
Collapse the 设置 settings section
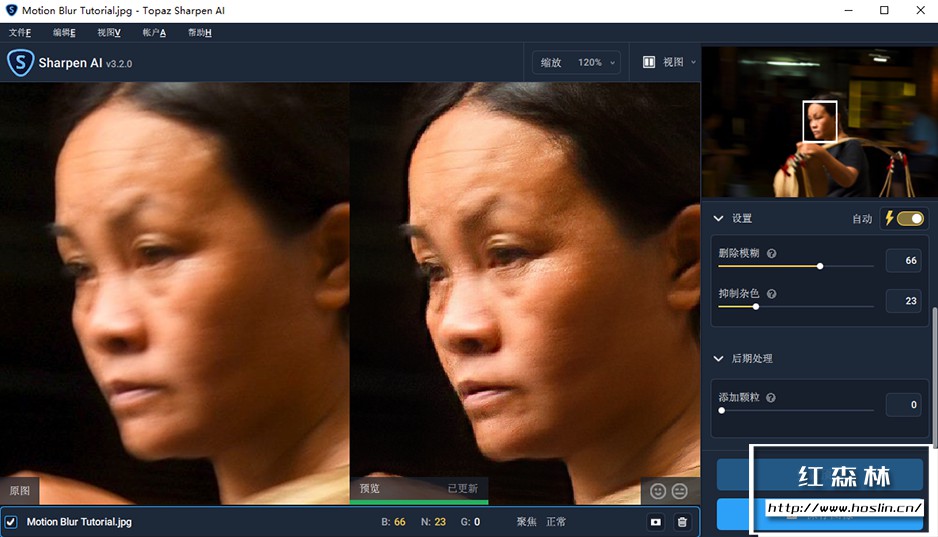[718, 218]
